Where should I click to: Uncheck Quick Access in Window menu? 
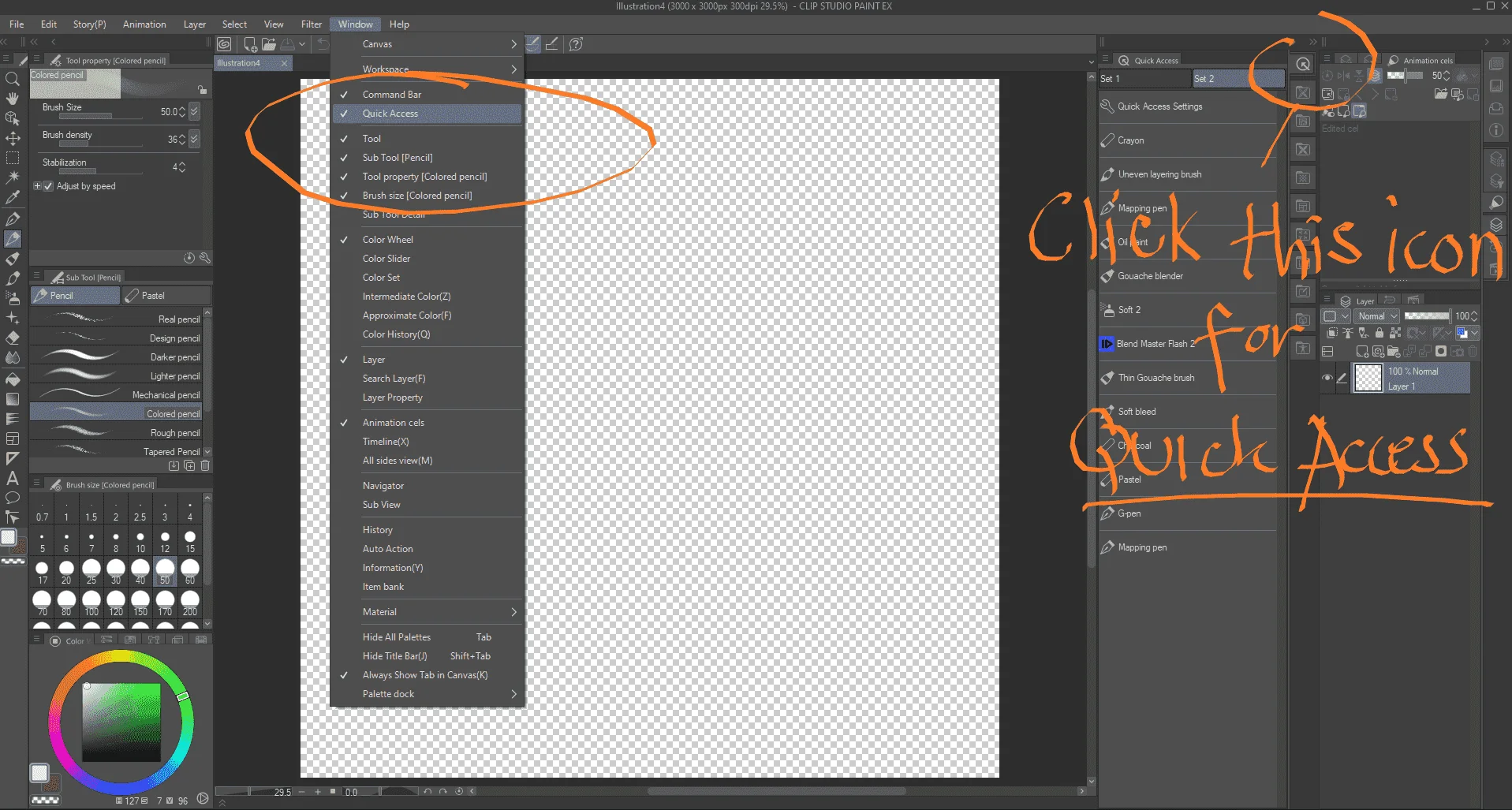pyautogui.click(x=427, y=114)
